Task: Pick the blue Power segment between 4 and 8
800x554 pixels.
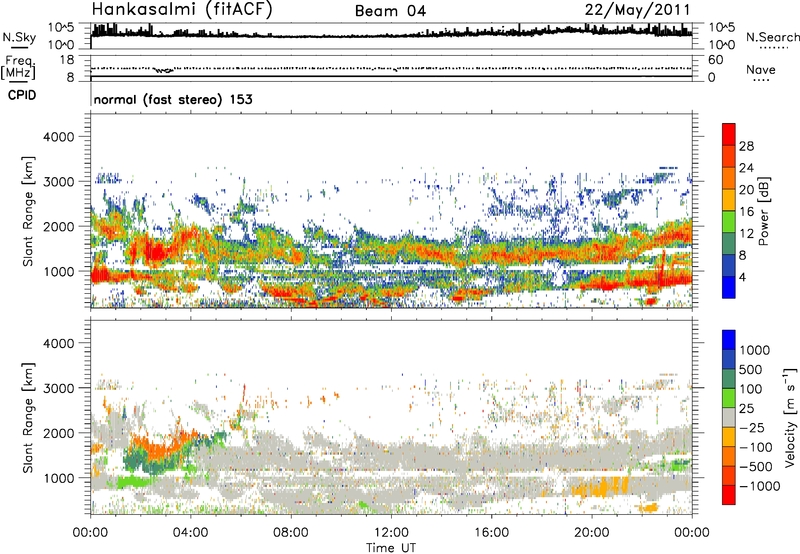Action: coord(729,266)
